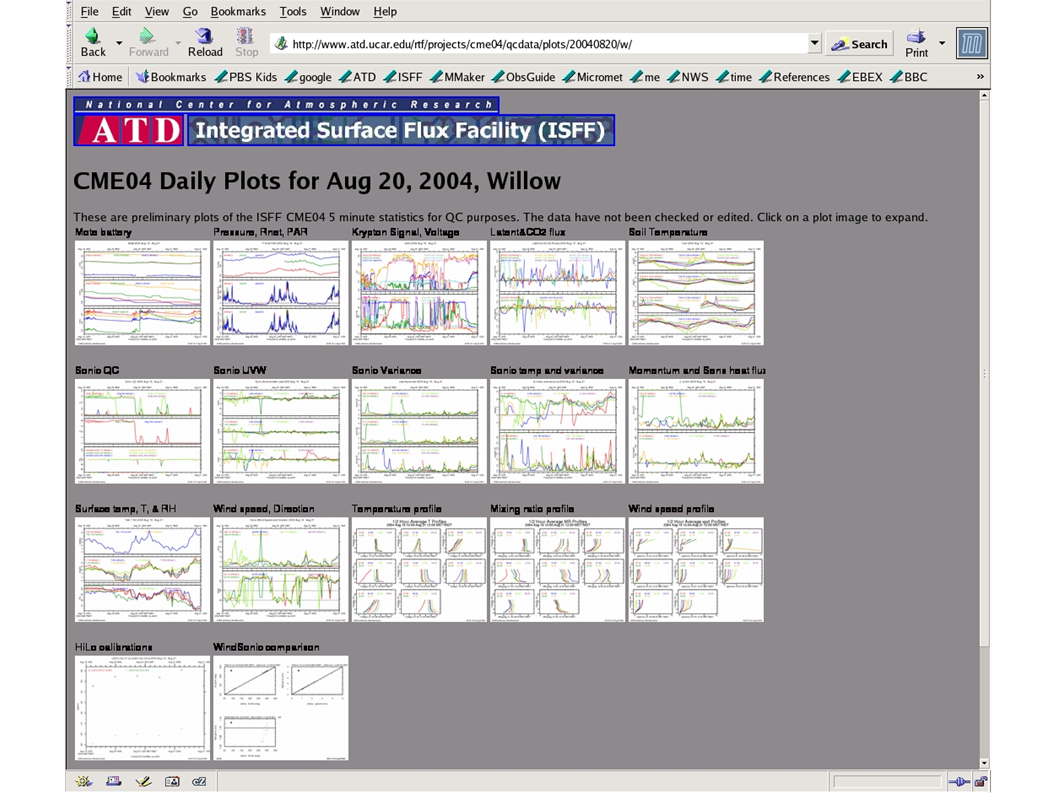Open the ISFF bookmark
Viewport: 1058px width, 793px height.
point(403,77)
